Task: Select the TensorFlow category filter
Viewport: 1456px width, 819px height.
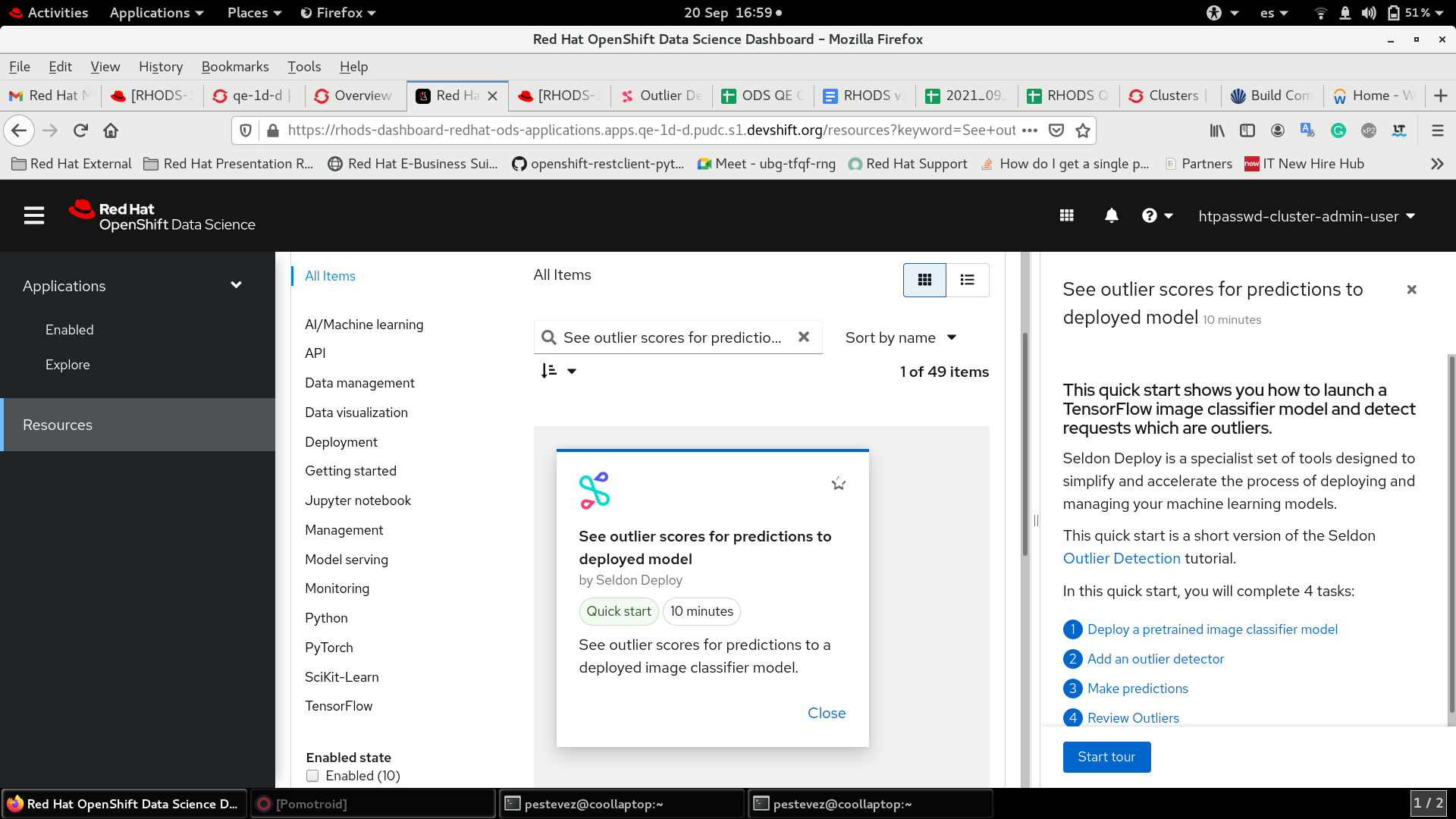Action: click(x=338, y=706)
